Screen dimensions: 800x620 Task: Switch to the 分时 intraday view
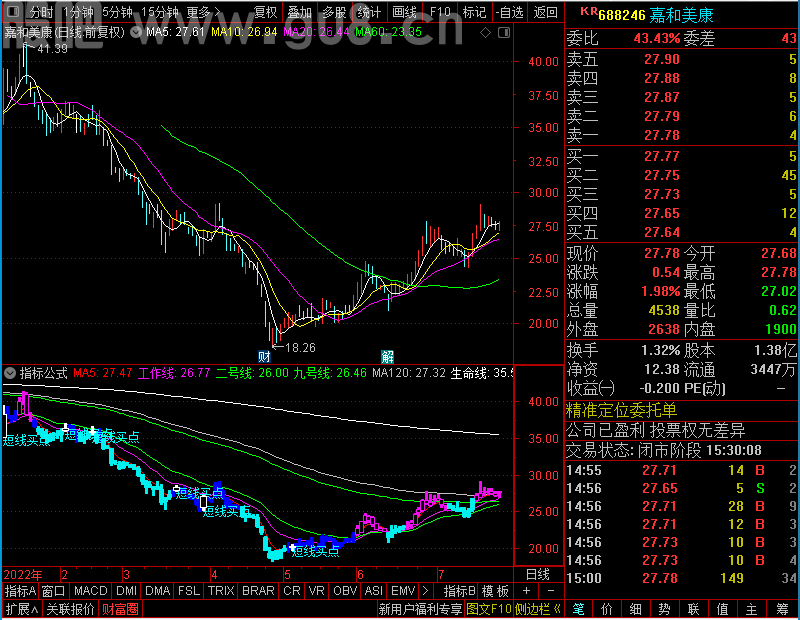click(40, 12)
